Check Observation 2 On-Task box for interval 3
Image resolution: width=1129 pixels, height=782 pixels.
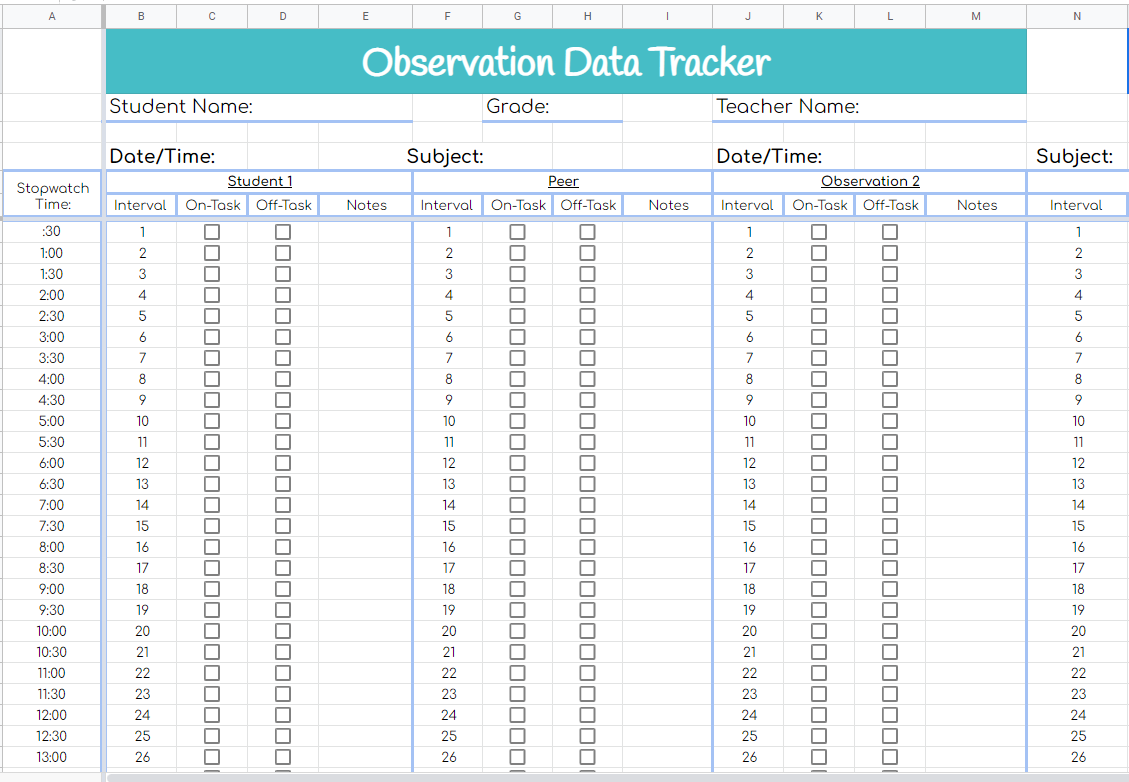[x=819, y=274]
